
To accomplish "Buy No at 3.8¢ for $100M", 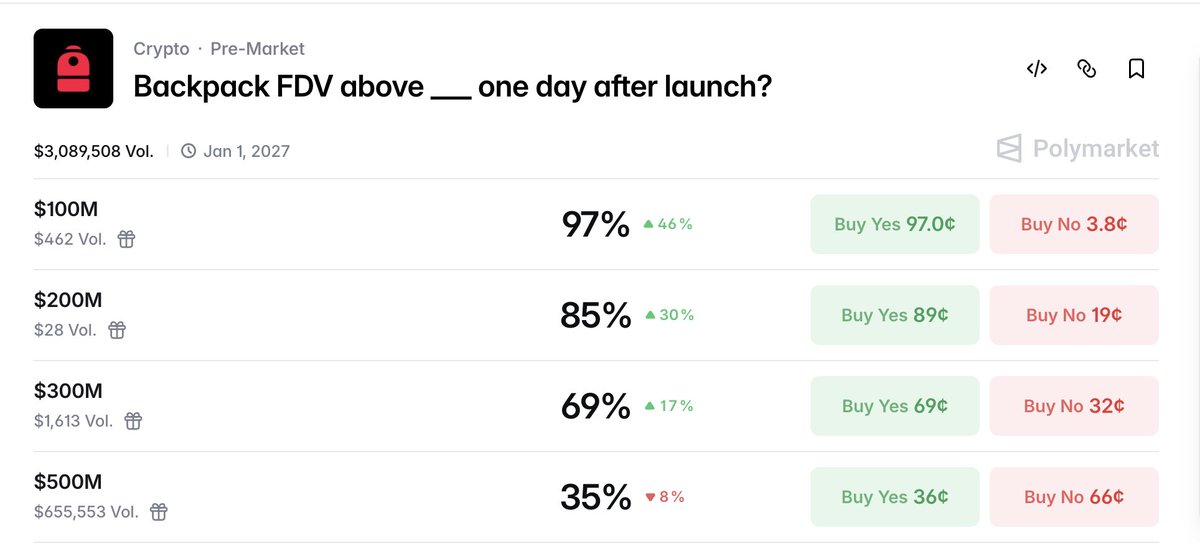I will click(1074, 224).
